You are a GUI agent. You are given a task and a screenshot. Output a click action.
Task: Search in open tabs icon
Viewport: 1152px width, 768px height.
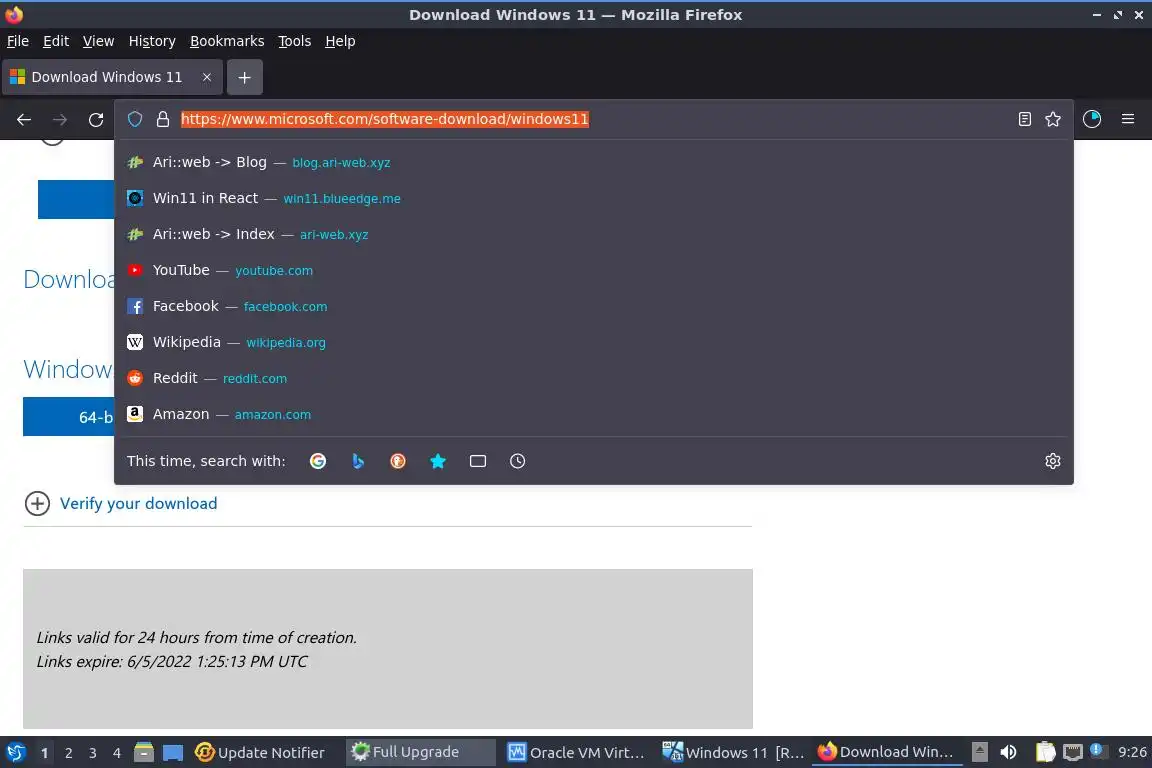click(x=478, y=461)
